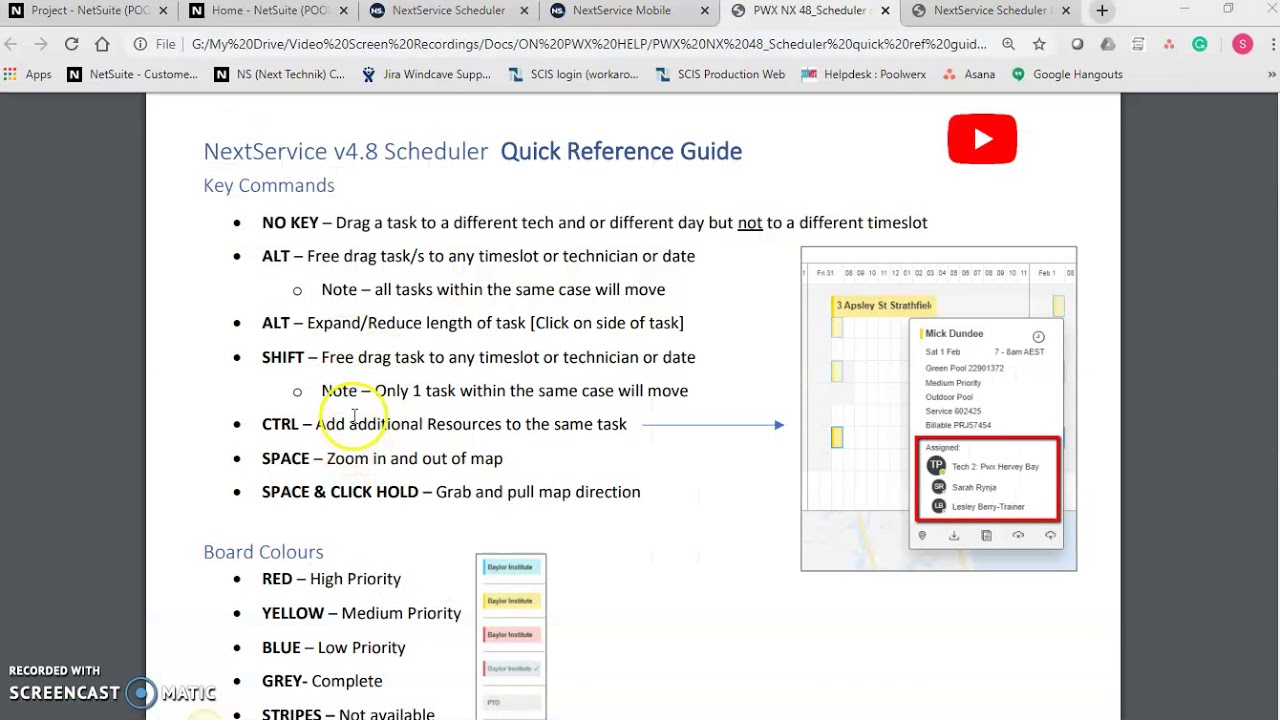Click the SHIFT Free drag task line
The height and width of the screenshot is (720, 1280).
click(478, 357)
